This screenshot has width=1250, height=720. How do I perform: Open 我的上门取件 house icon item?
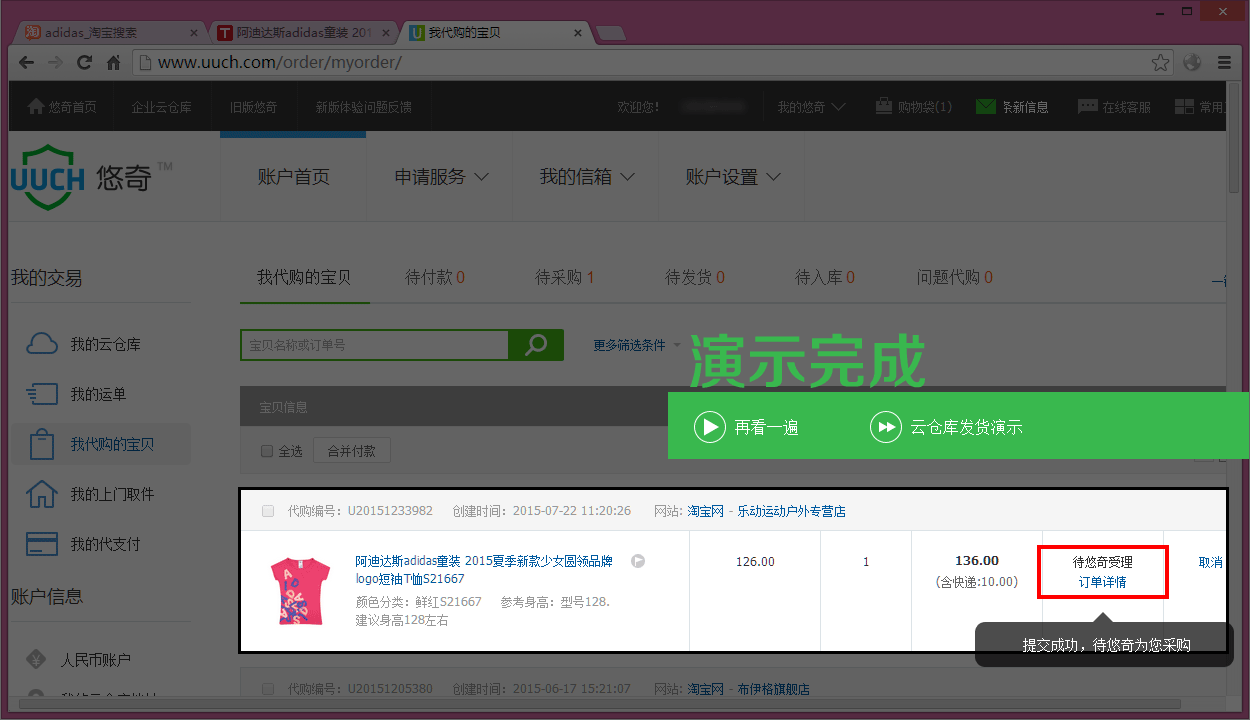click(x=90, y=494)
